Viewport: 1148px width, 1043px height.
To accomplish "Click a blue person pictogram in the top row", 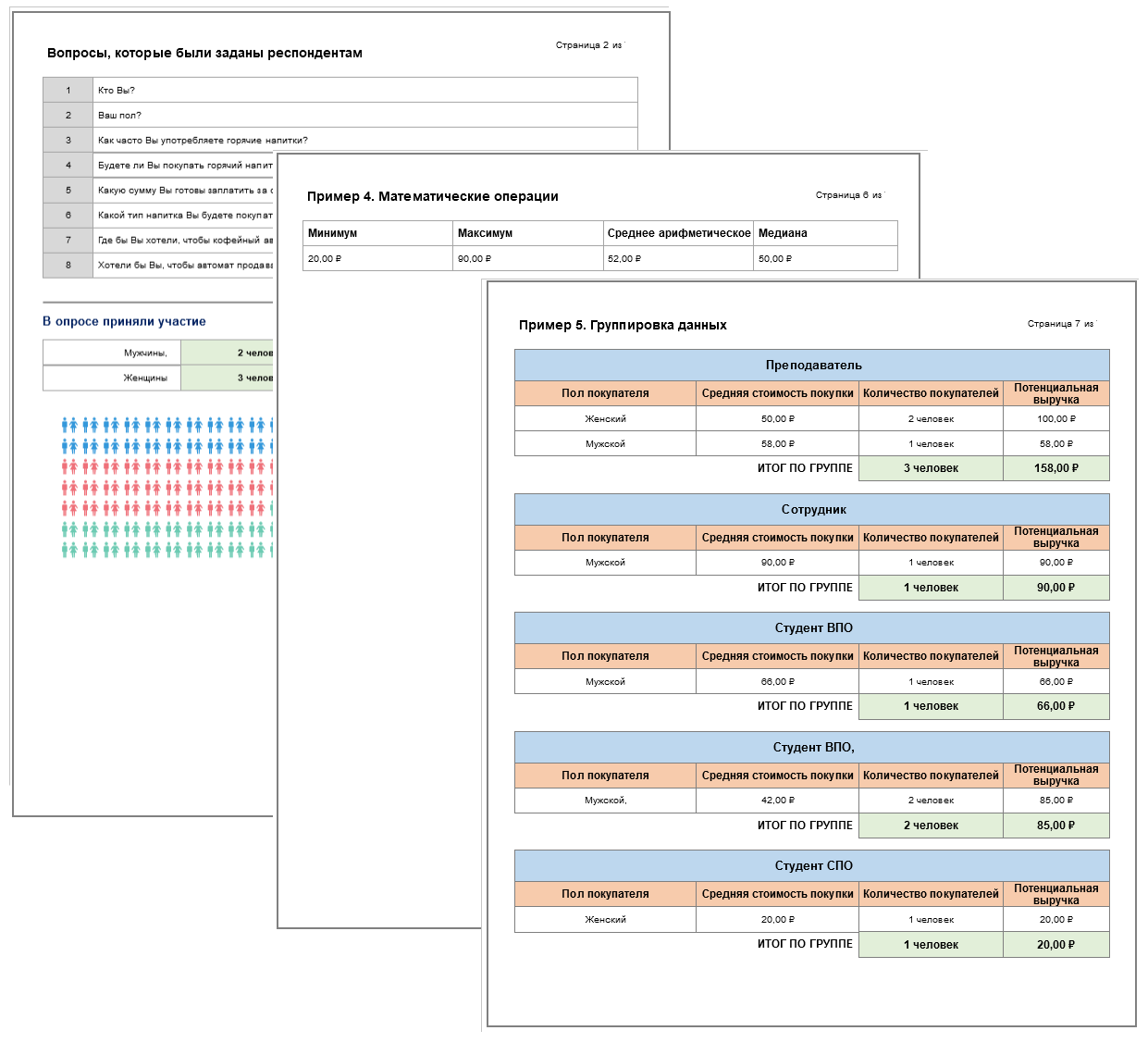I will pyautogui.click(x=70, y=425).
